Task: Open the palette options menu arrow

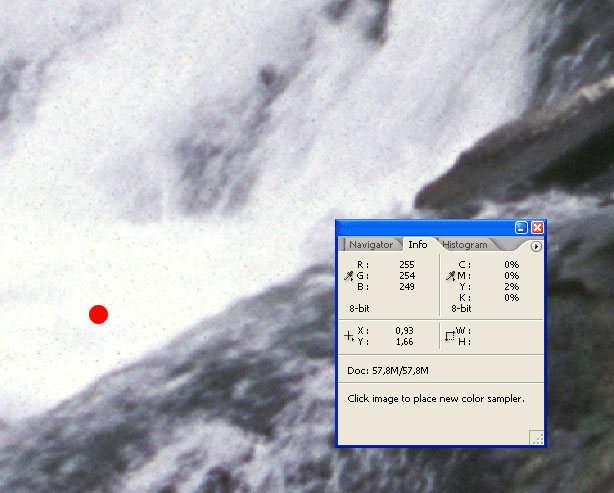Action: 536,245
